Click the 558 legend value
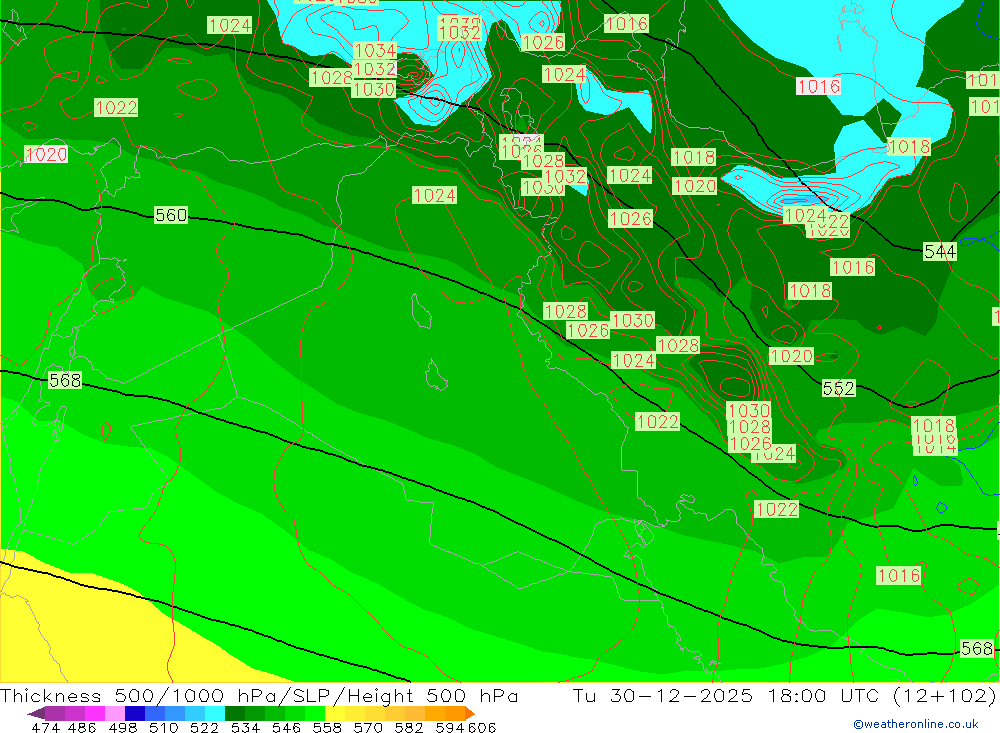 [x=327, y=727]
